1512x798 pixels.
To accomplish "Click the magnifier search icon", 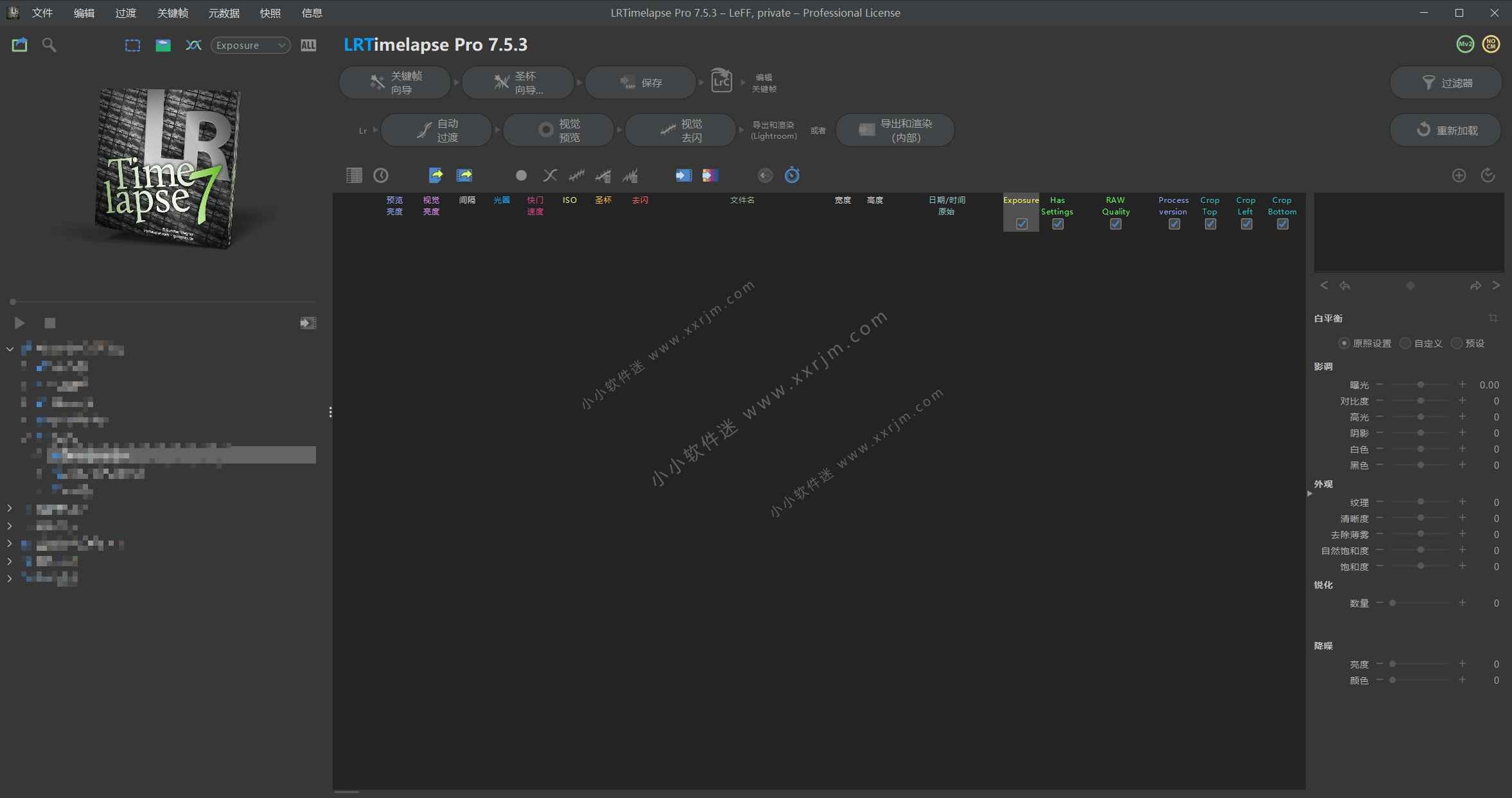I will coord(49,45).
